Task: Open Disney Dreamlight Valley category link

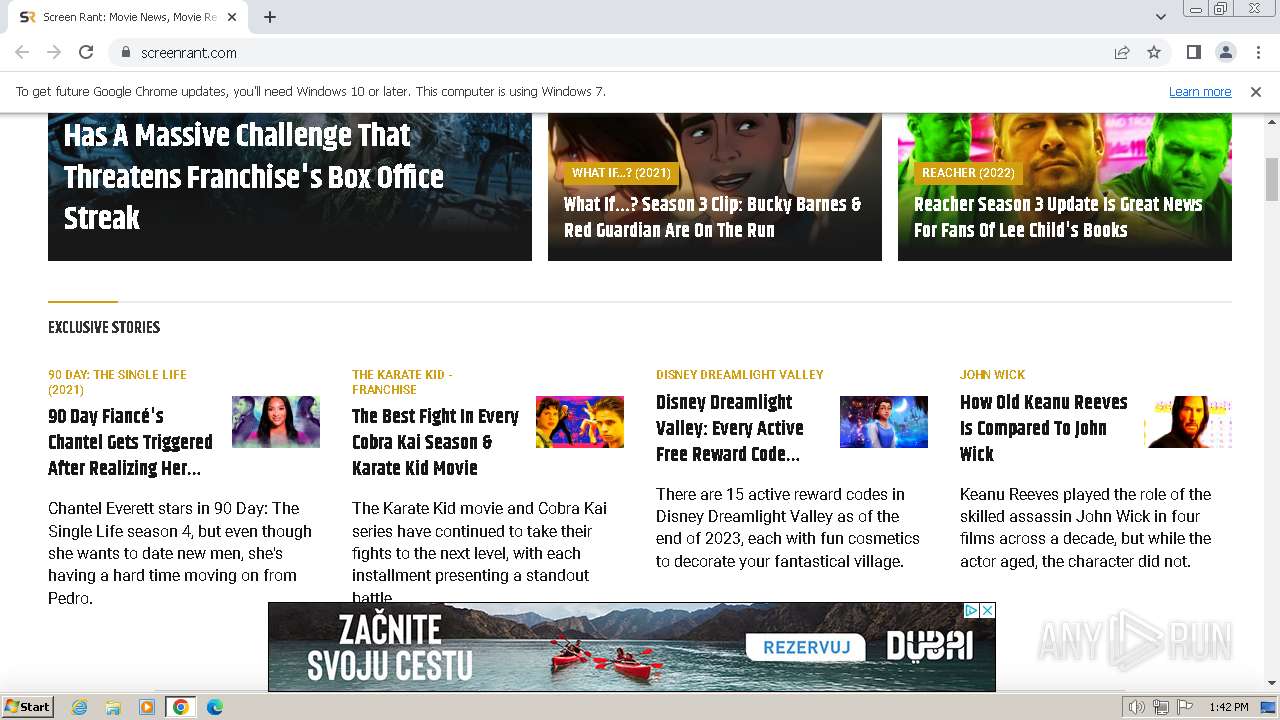Action: pos(740,375)
